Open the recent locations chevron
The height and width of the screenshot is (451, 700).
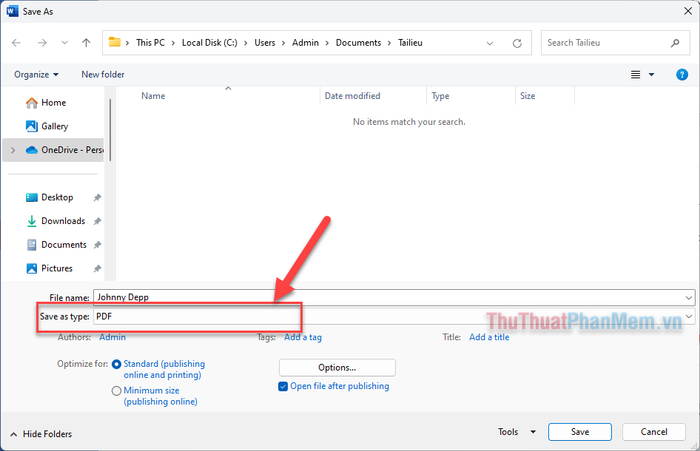tap(65, 43)
